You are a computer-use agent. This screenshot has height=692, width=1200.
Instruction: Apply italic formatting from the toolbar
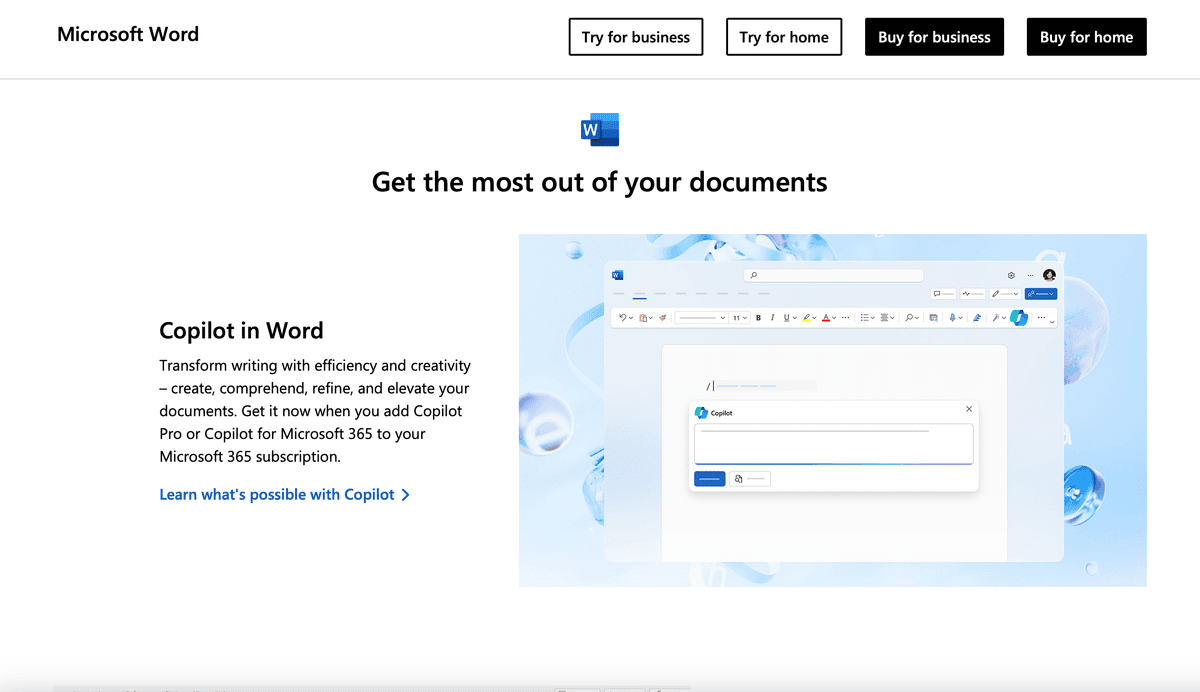click(772, 317)
